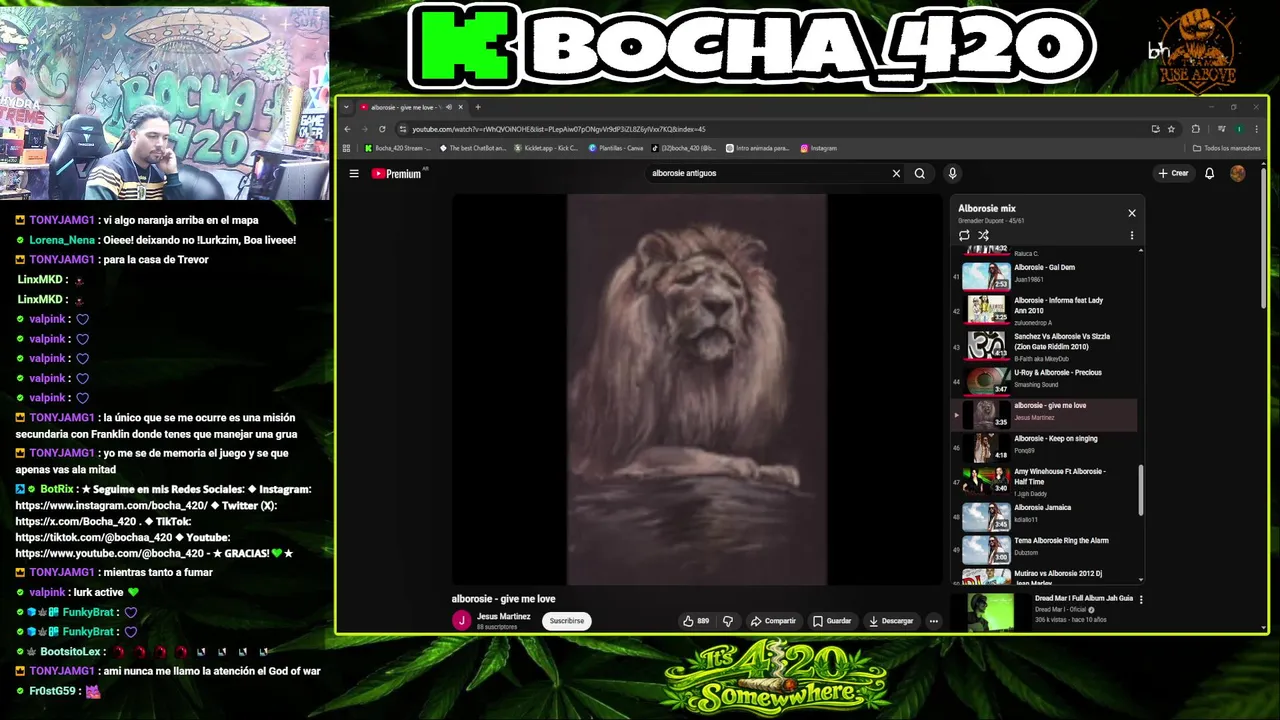Open the Intro animada bookmark

757,148
